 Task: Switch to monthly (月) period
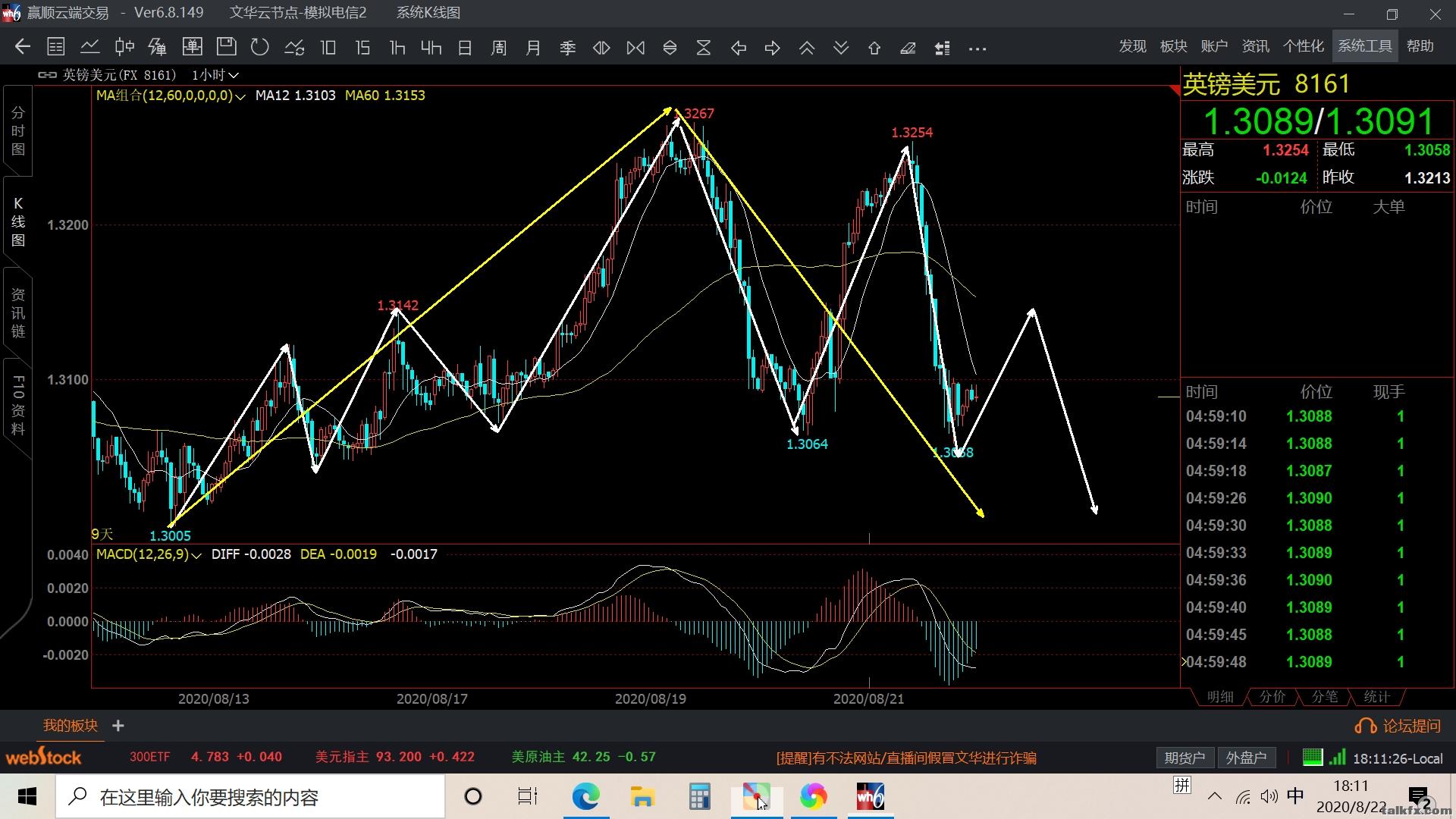(533, 48)
